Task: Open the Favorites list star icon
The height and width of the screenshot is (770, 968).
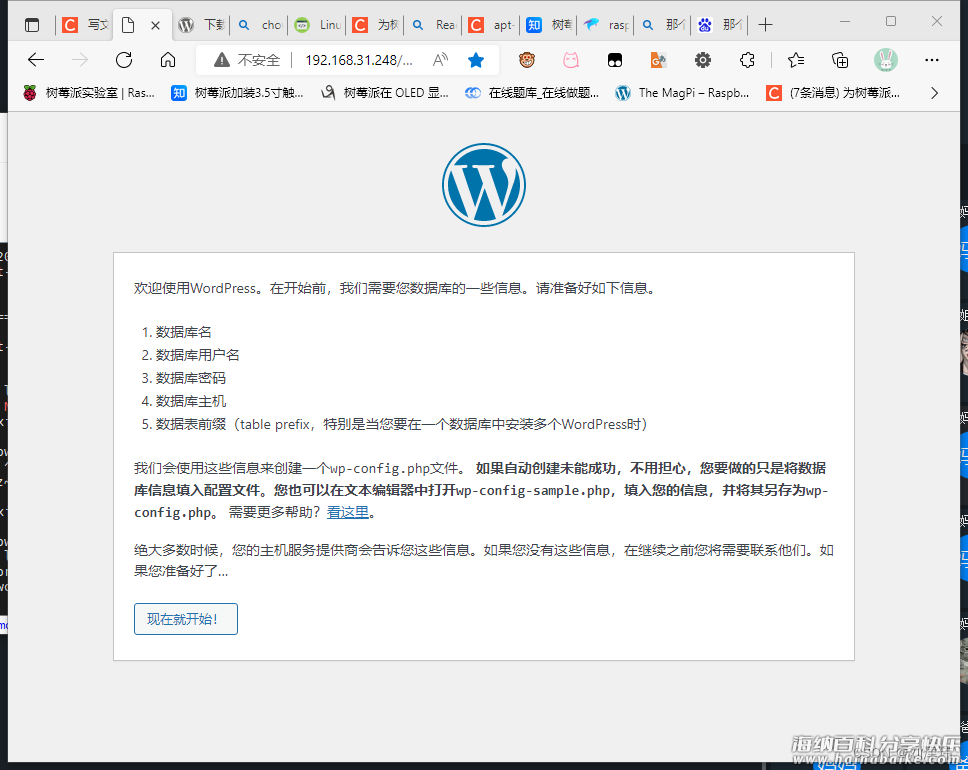Action: 796,60
